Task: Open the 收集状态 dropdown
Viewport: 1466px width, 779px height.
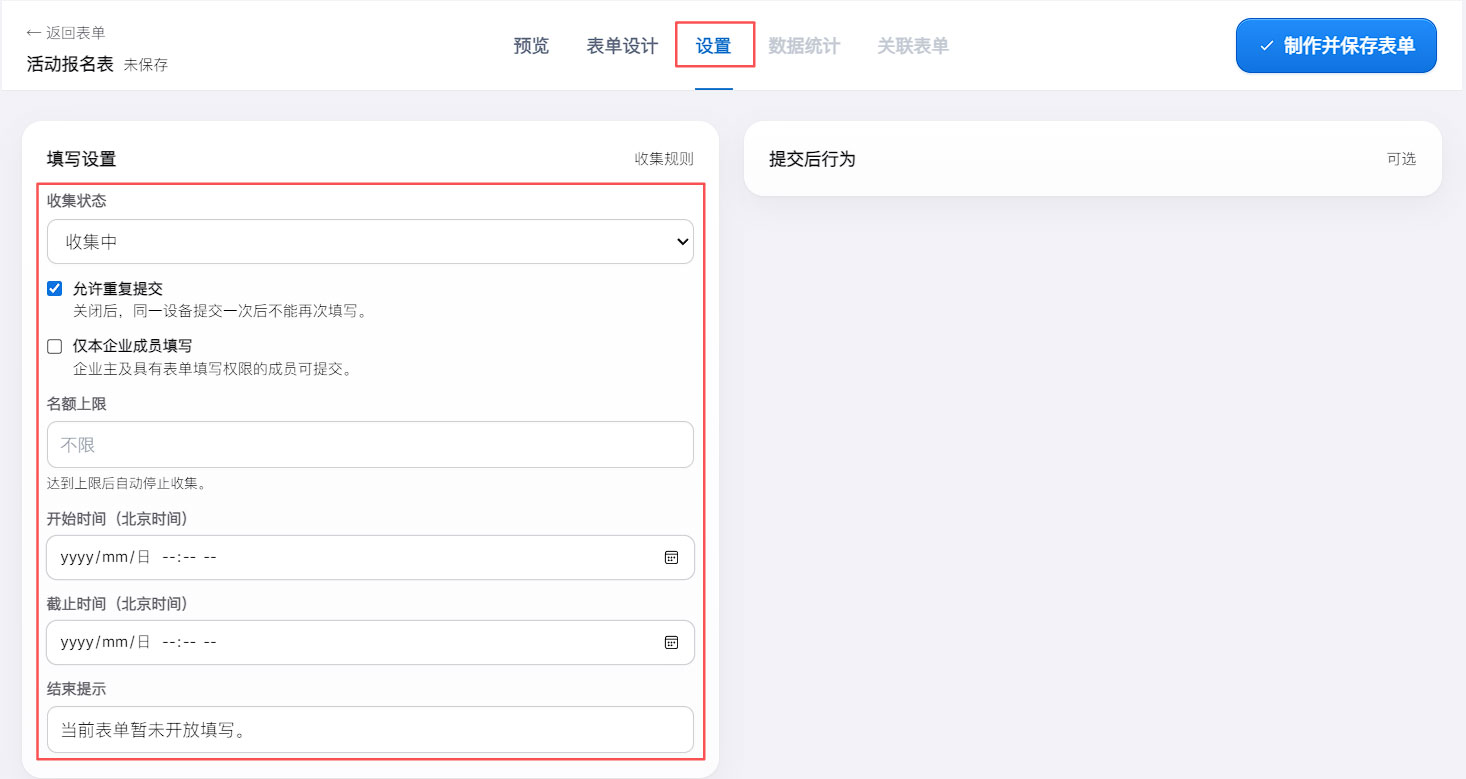Action: 370,241
